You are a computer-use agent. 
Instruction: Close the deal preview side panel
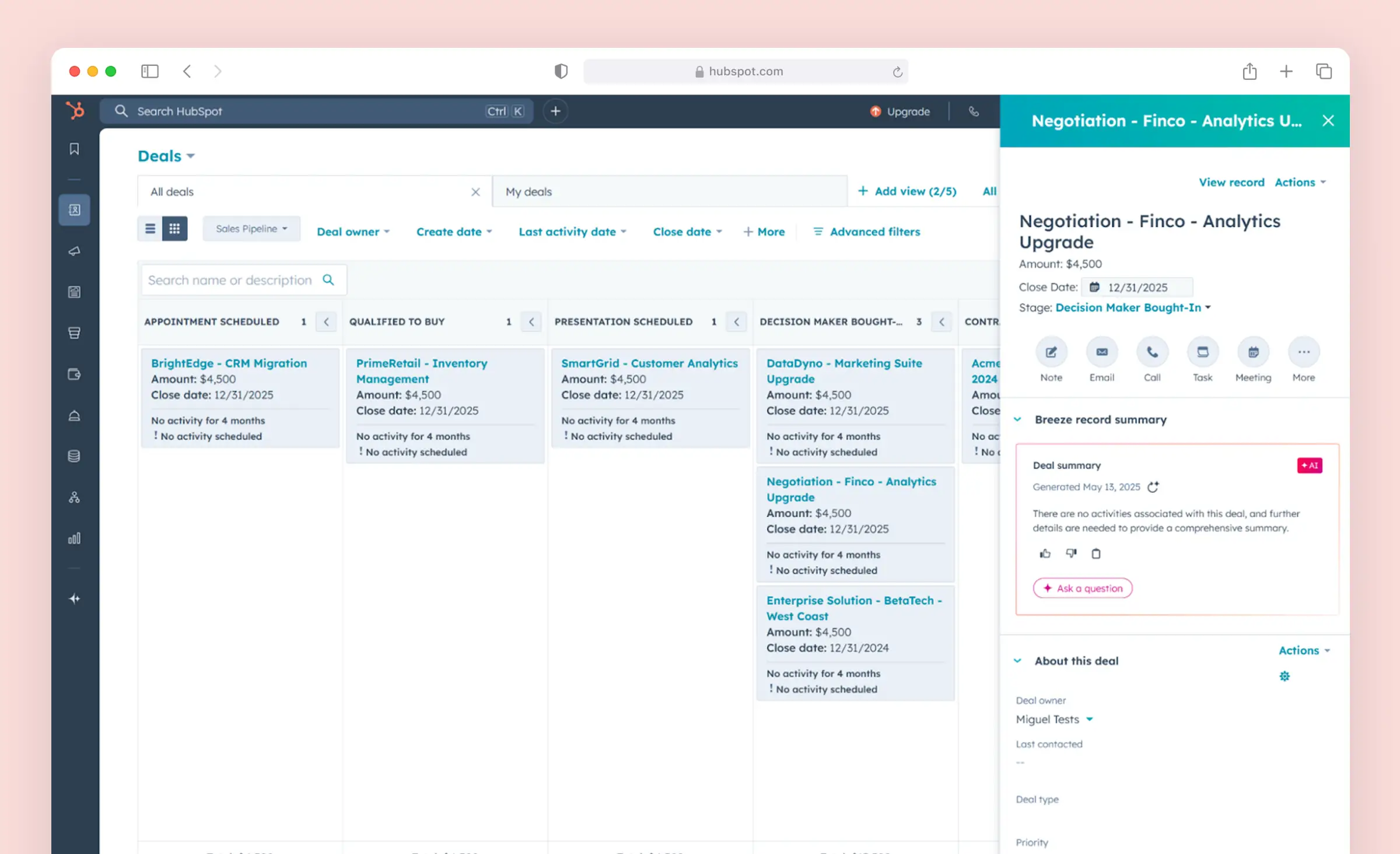(1328, 121)
